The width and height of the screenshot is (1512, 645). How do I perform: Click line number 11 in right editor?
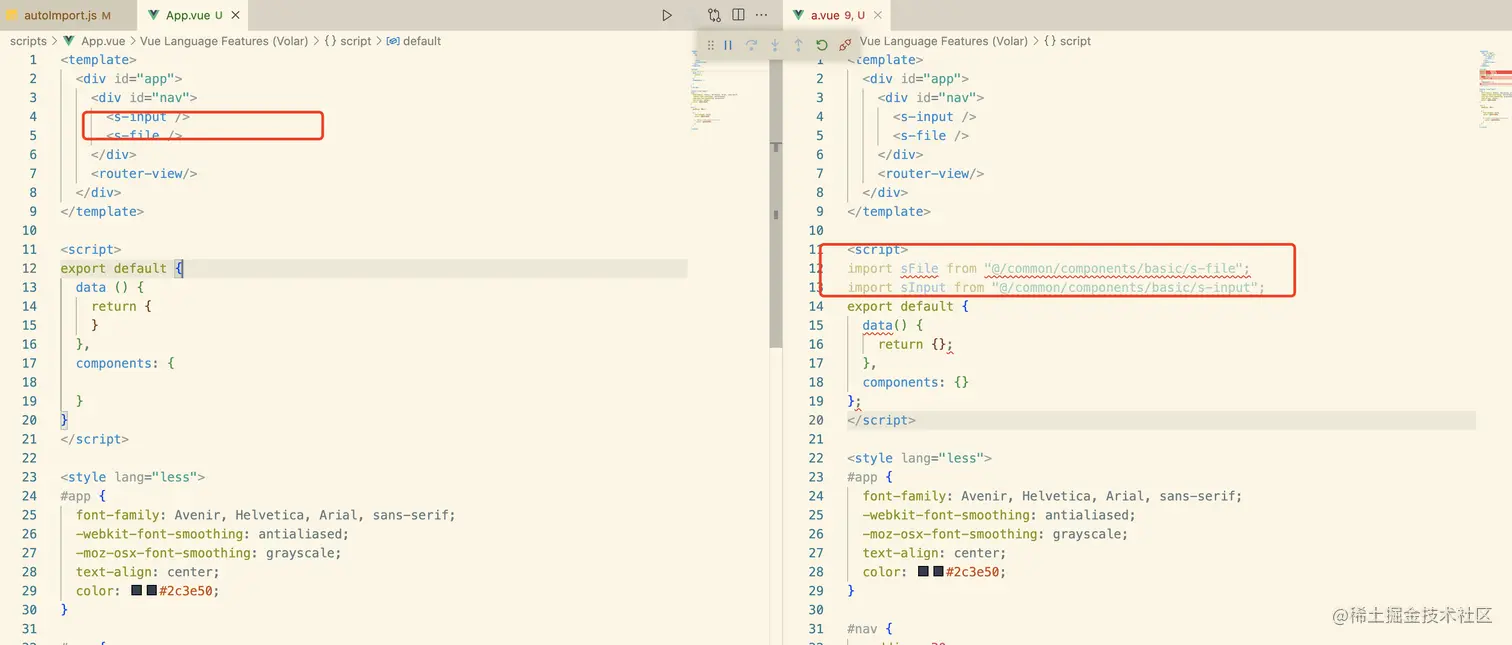tap(816, 249)
